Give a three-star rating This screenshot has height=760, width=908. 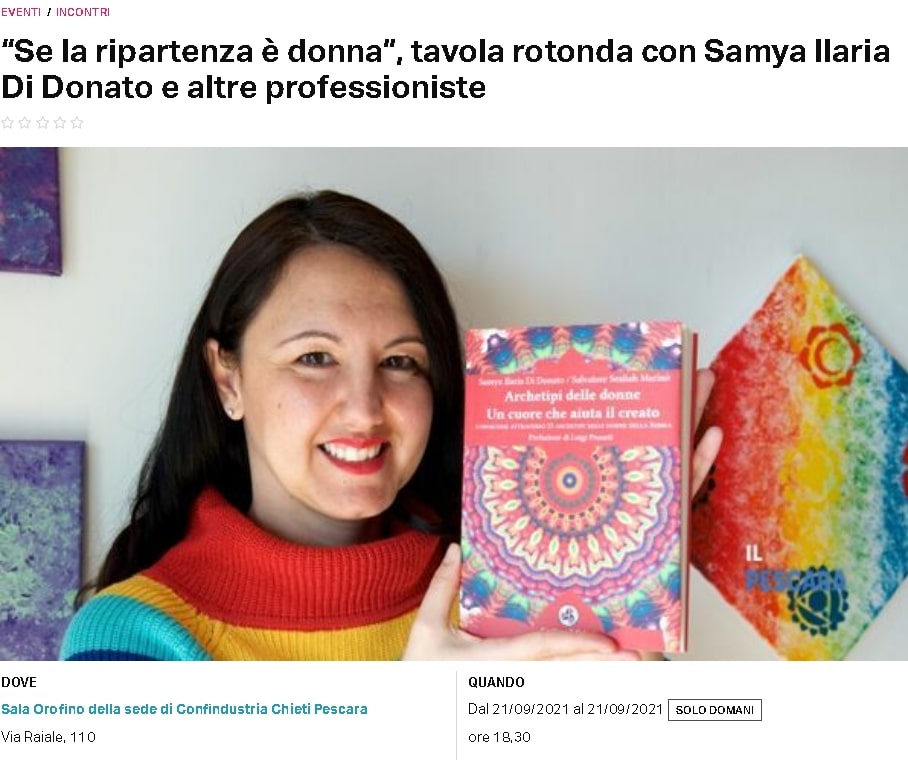point(42,123)
